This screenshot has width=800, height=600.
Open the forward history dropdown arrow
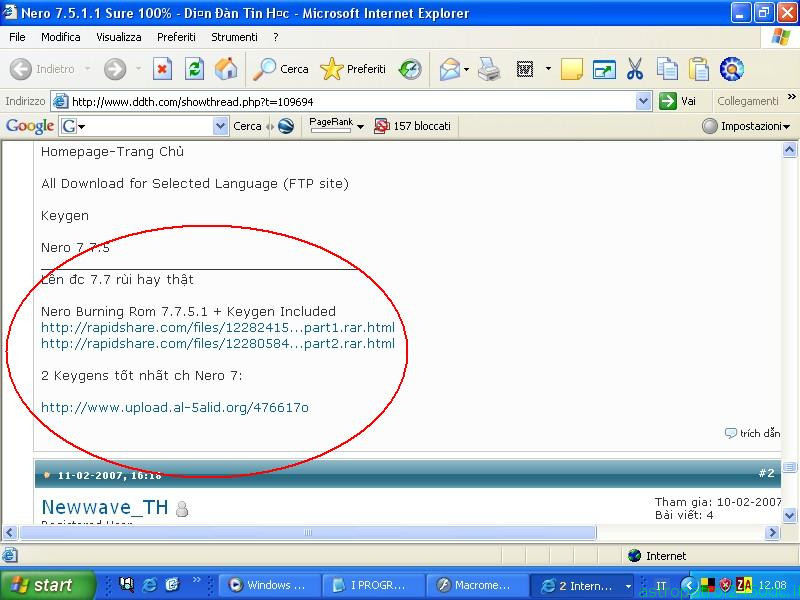pyautogui.click(x=138, y=69)
